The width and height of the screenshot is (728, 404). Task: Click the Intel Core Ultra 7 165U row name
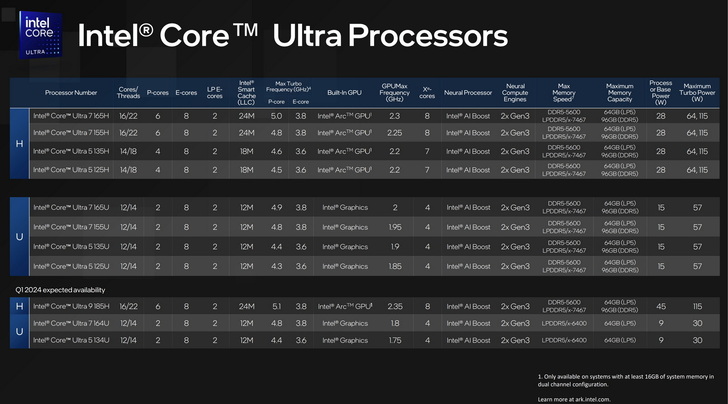(x=71, y=207)
